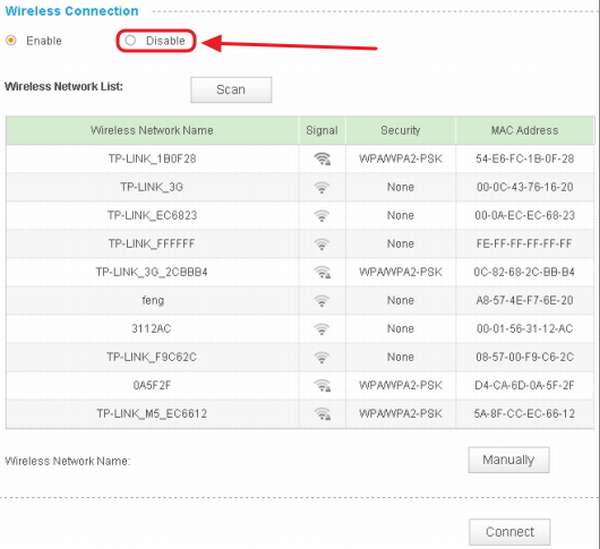
Task: Click MAC address 08-57-00-F9-C6-2C
Action: coord(525,357)
